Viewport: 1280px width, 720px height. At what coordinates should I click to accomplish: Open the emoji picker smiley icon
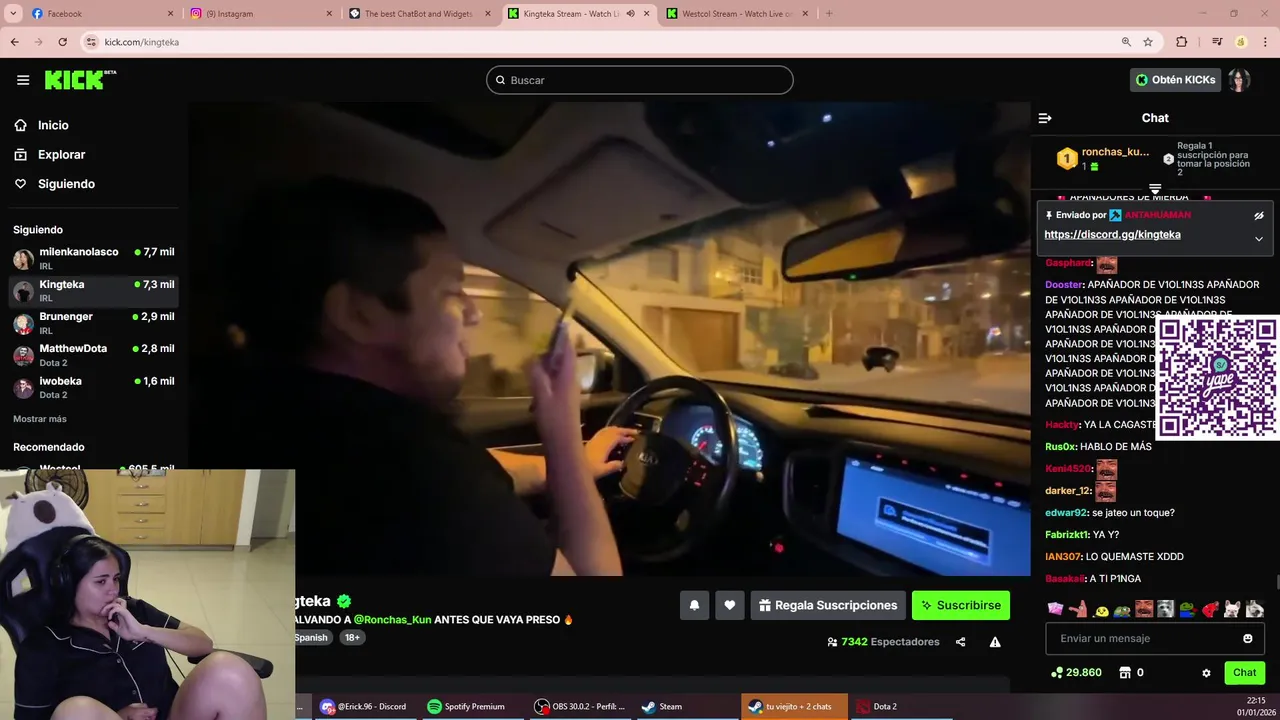click(1247, 638)
